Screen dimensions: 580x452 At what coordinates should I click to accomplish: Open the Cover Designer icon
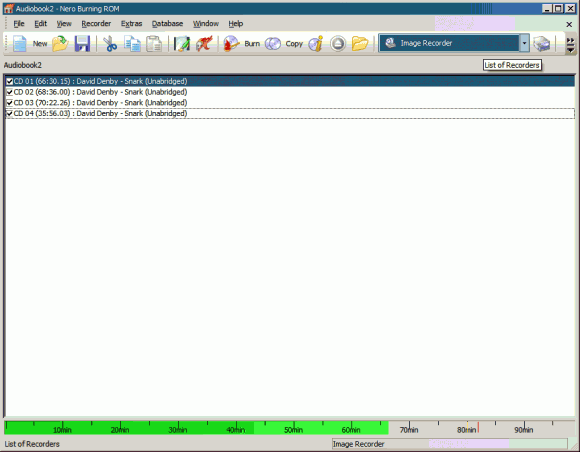[182, 44]
